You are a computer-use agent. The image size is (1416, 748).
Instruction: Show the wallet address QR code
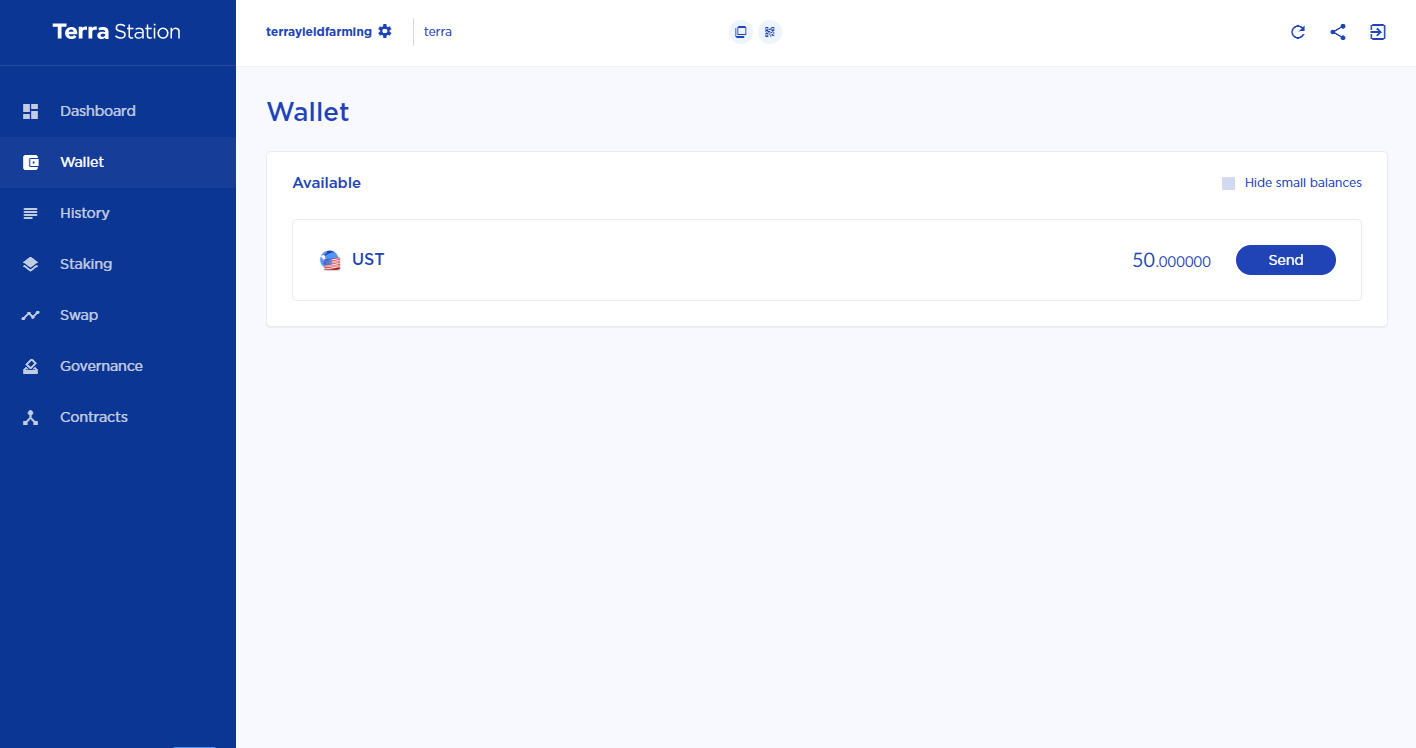pyautogui.click(x=770, y=32)
